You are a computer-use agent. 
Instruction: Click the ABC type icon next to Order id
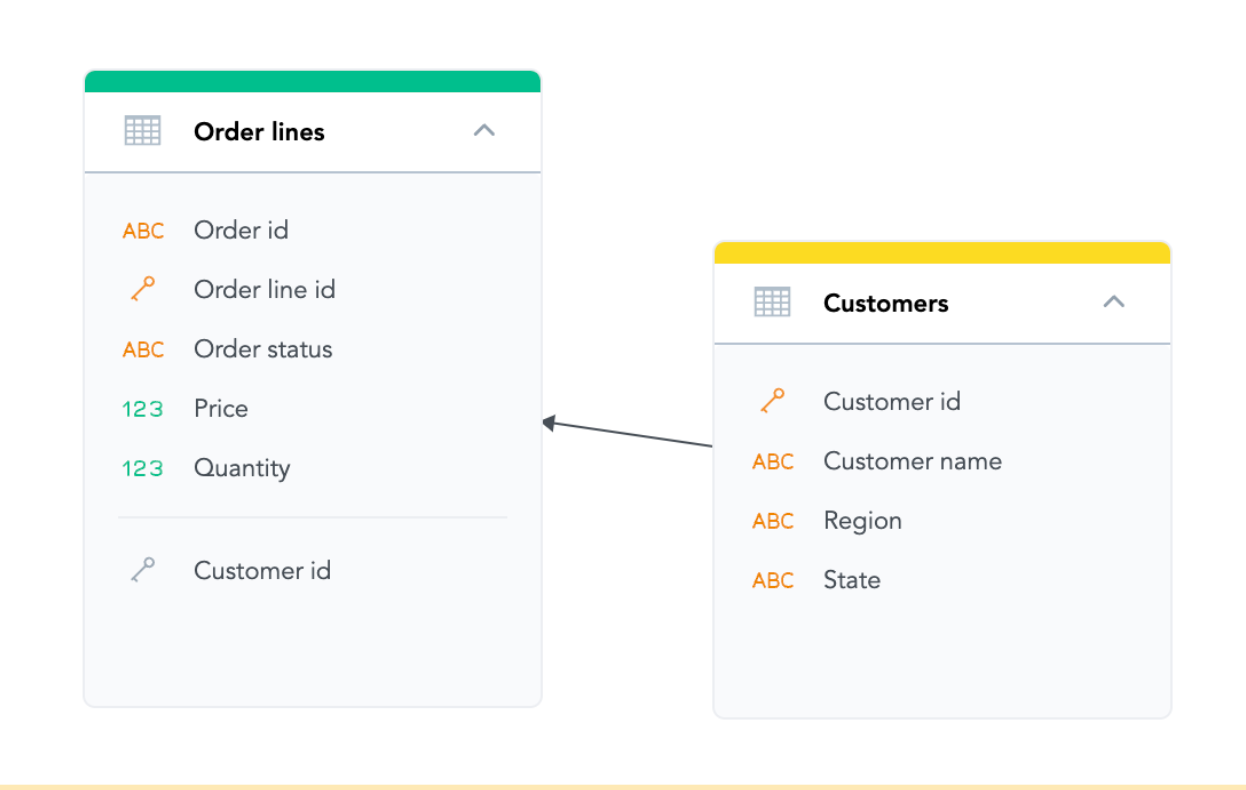[143, 230]
